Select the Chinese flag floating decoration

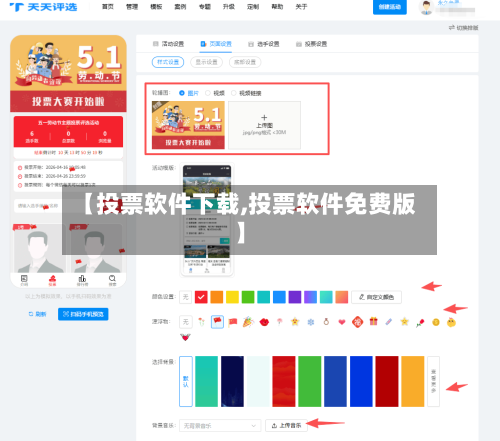pyautogui.click(x=217, y=322)
